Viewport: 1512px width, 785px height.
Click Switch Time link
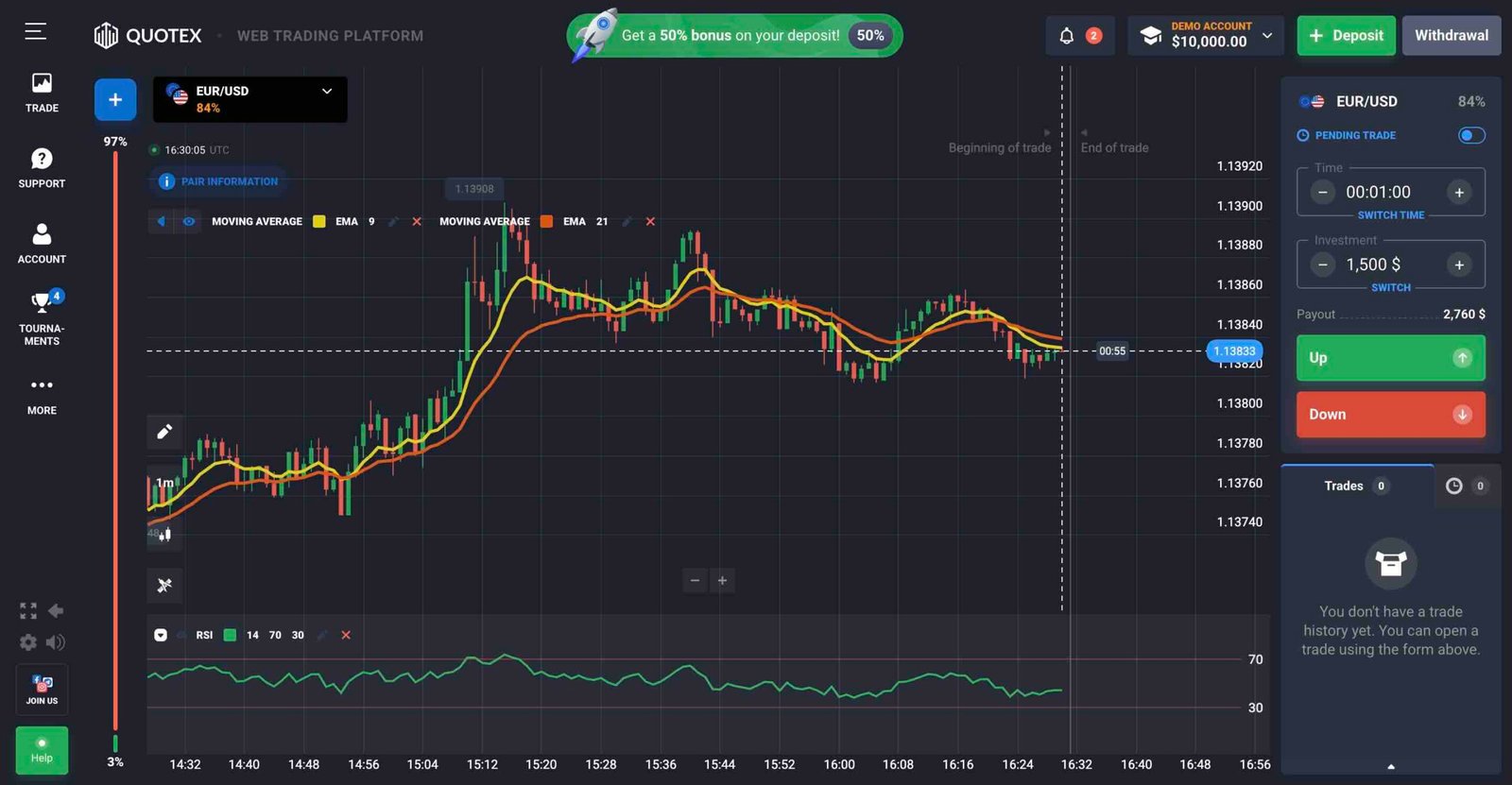pos(1391,215)
